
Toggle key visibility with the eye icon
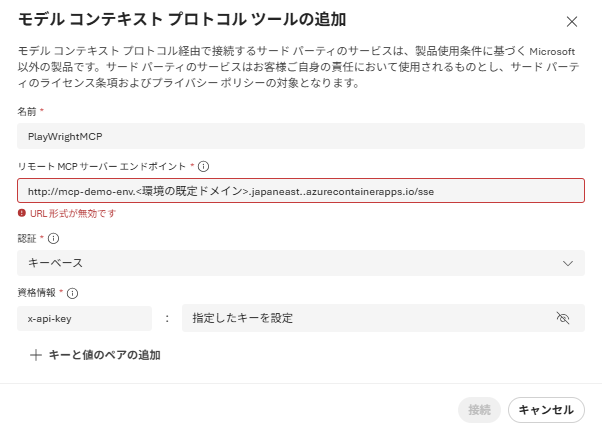click(563, 318)
